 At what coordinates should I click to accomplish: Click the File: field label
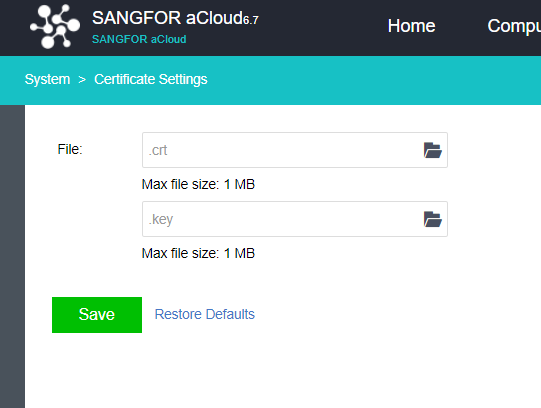pos(70,149)
